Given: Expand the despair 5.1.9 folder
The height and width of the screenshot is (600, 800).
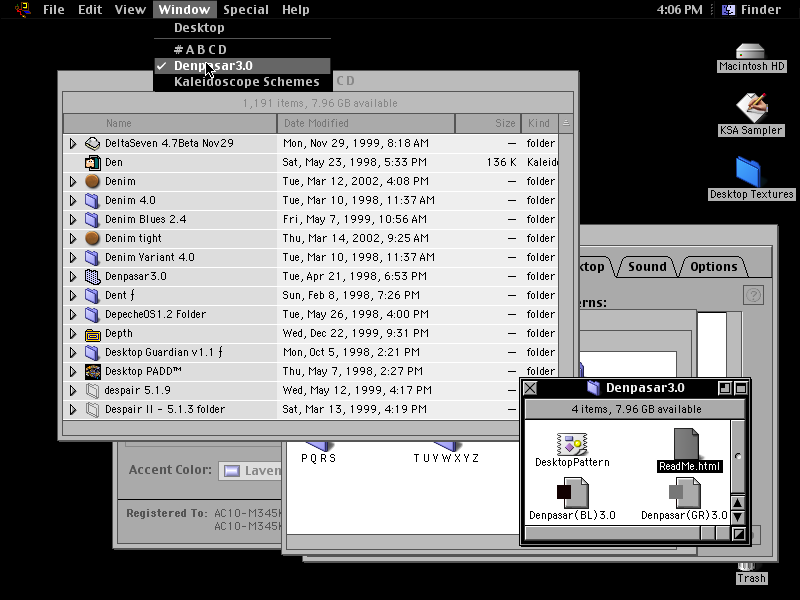Looking at the screenshot, I should (x=73, y=390).
